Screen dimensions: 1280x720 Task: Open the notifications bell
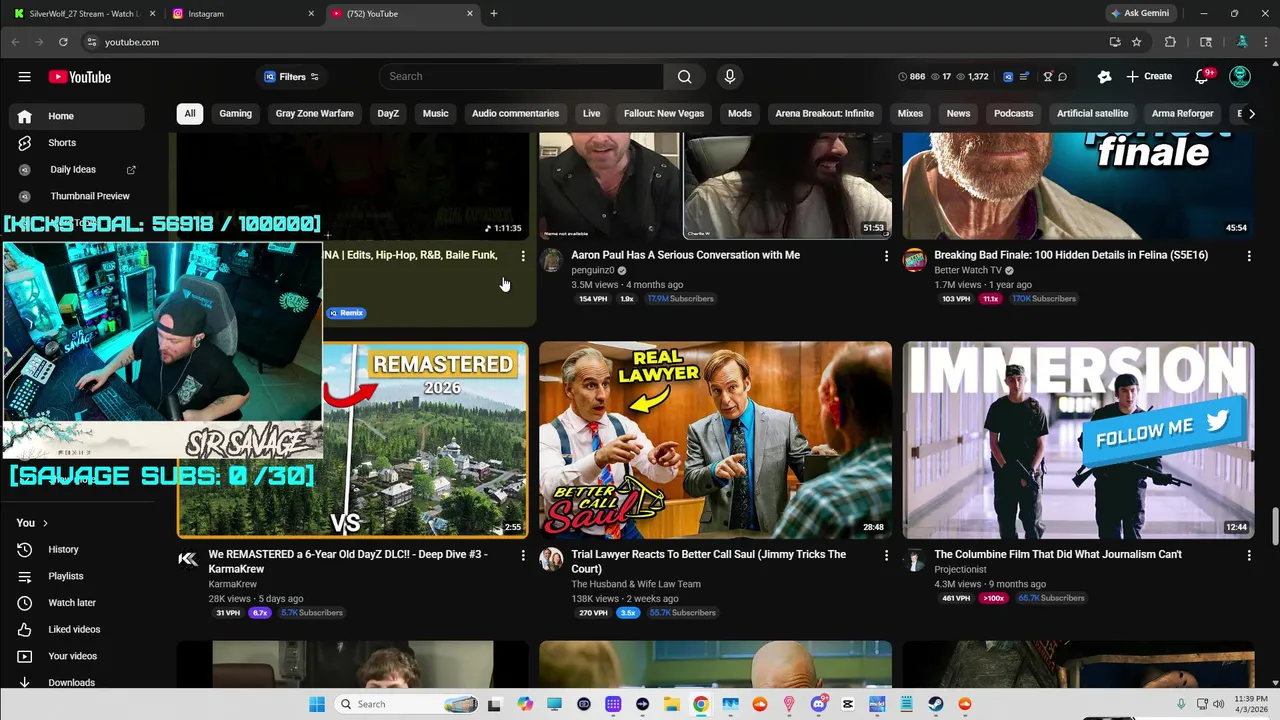coord(1202,77)
